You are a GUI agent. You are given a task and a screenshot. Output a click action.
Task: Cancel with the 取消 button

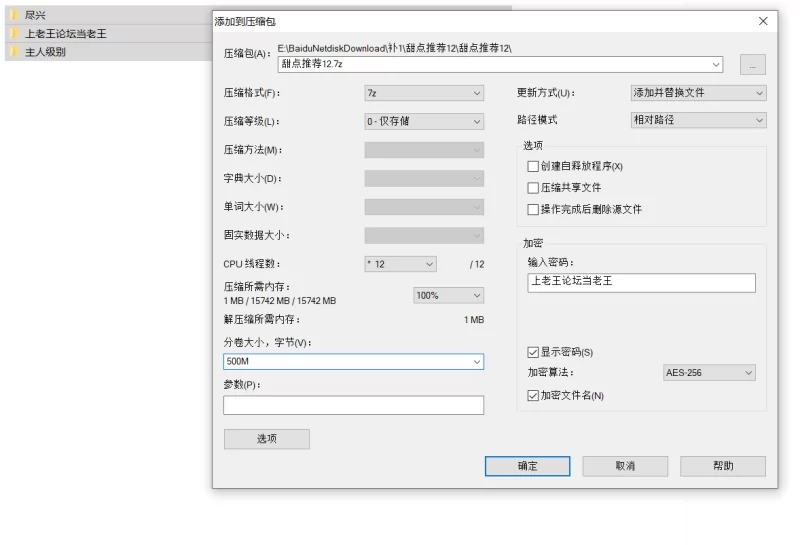(625, 466)
